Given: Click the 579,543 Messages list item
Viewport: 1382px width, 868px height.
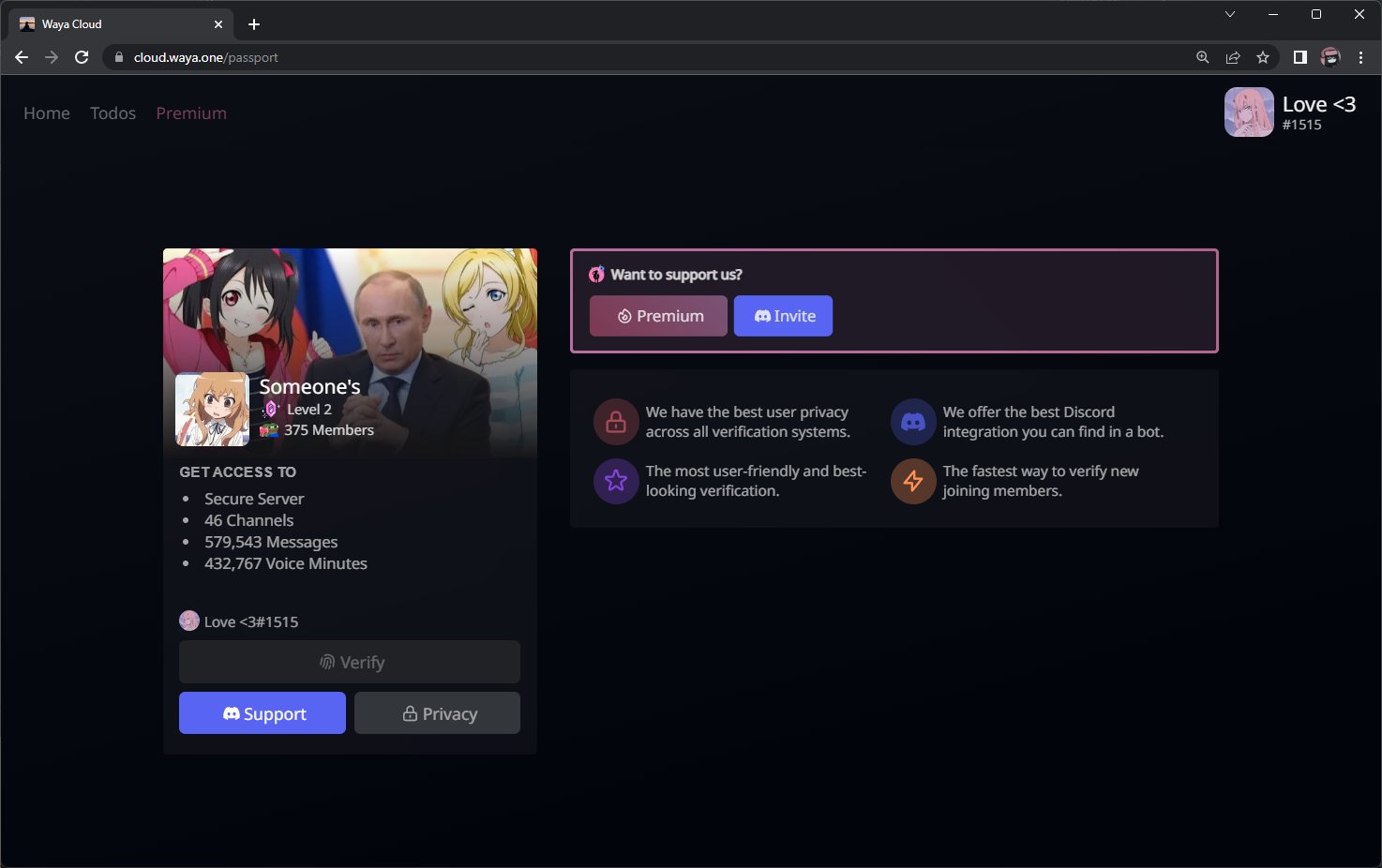Looking at the screenshot, I should tap(271, 542).
